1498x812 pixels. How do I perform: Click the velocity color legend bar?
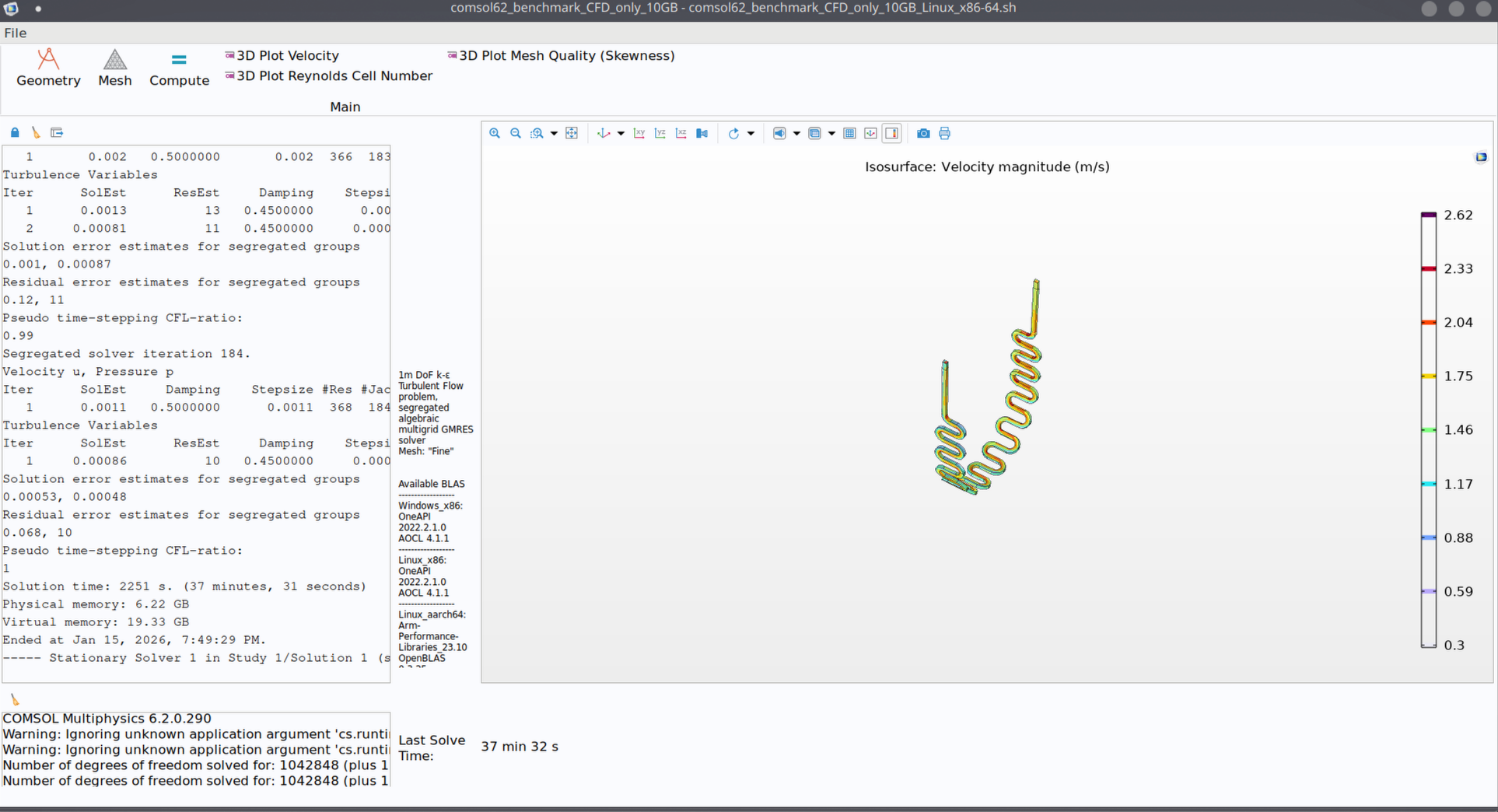click(x=1428, y=429)
